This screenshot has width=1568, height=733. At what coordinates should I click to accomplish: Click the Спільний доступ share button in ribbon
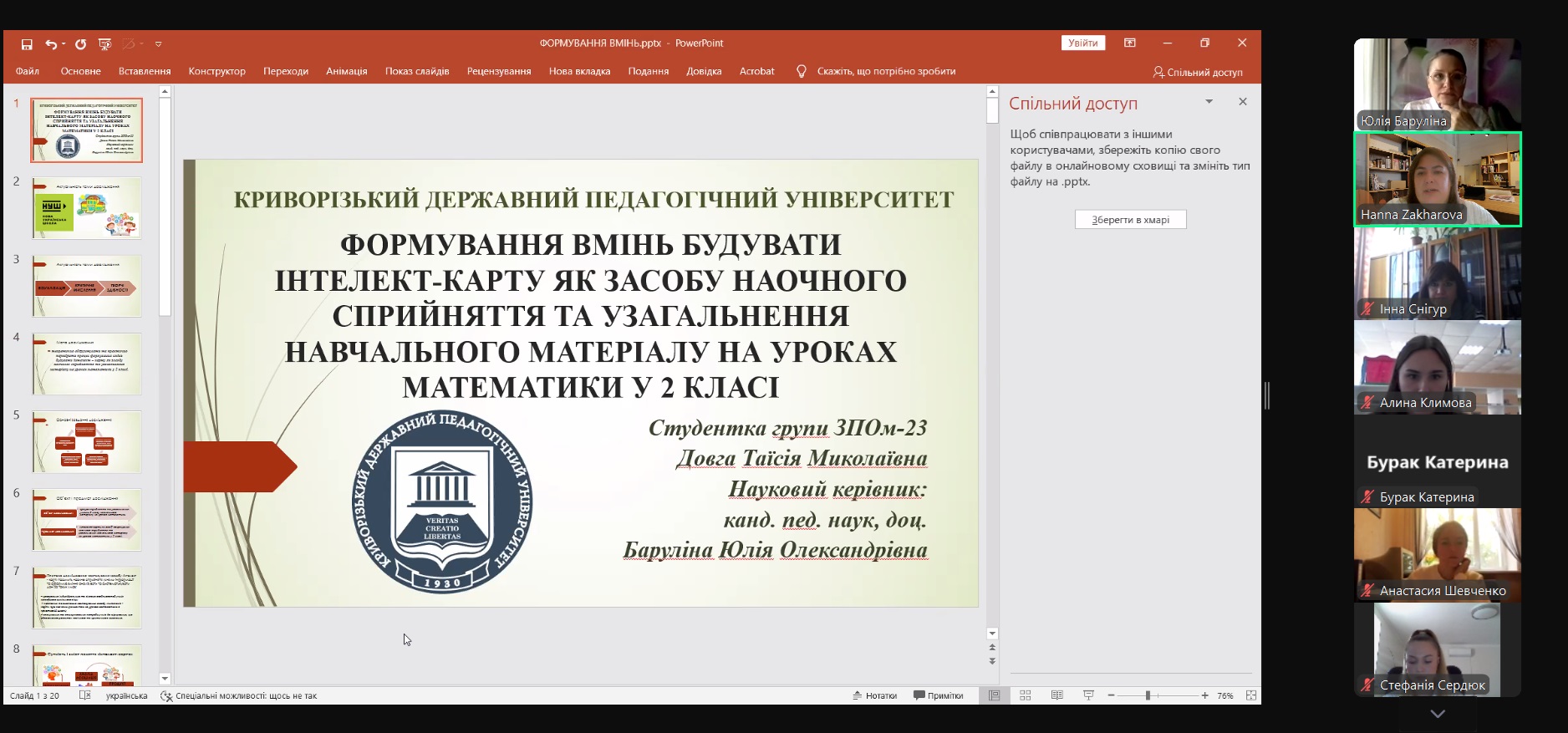tap(1198, 72)
